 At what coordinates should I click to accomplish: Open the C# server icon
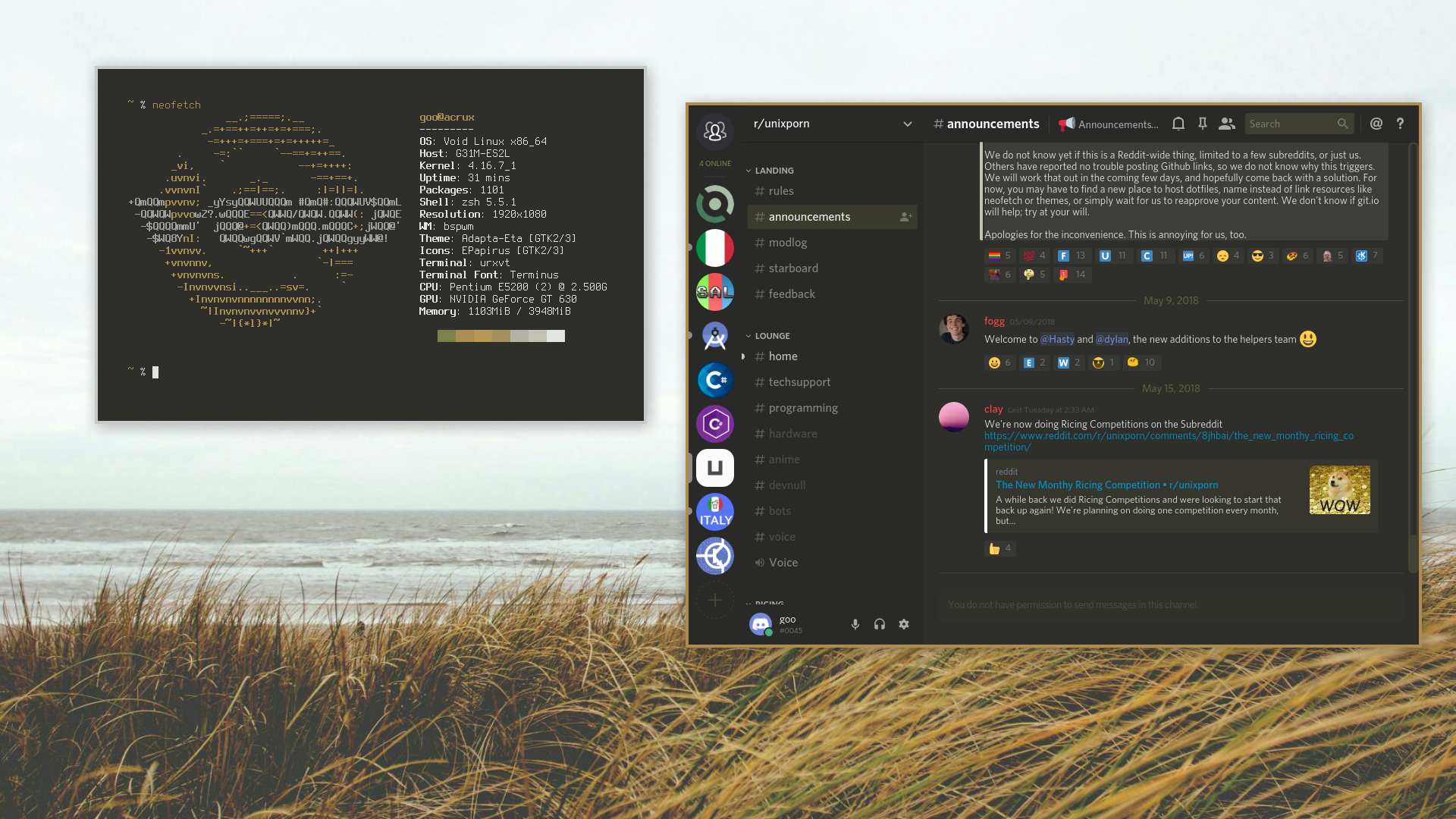coord(714,380)
